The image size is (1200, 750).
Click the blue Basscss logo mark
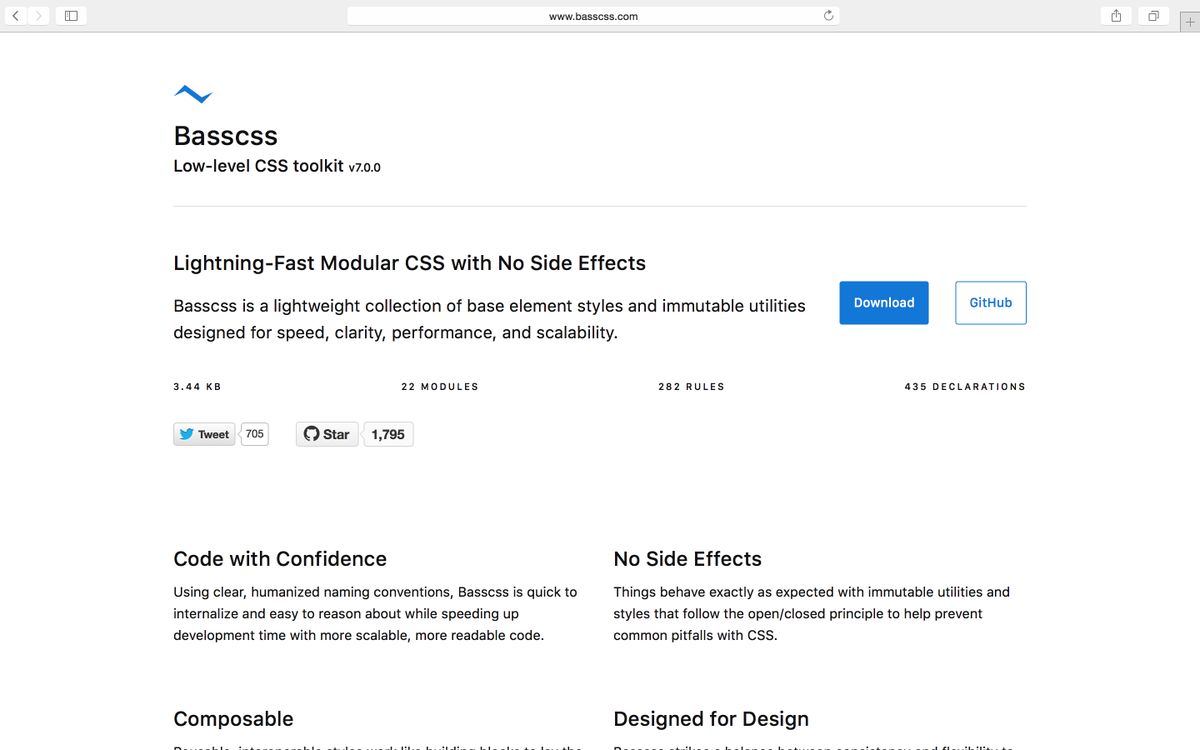pyautogui.click(x=193, y=94)
